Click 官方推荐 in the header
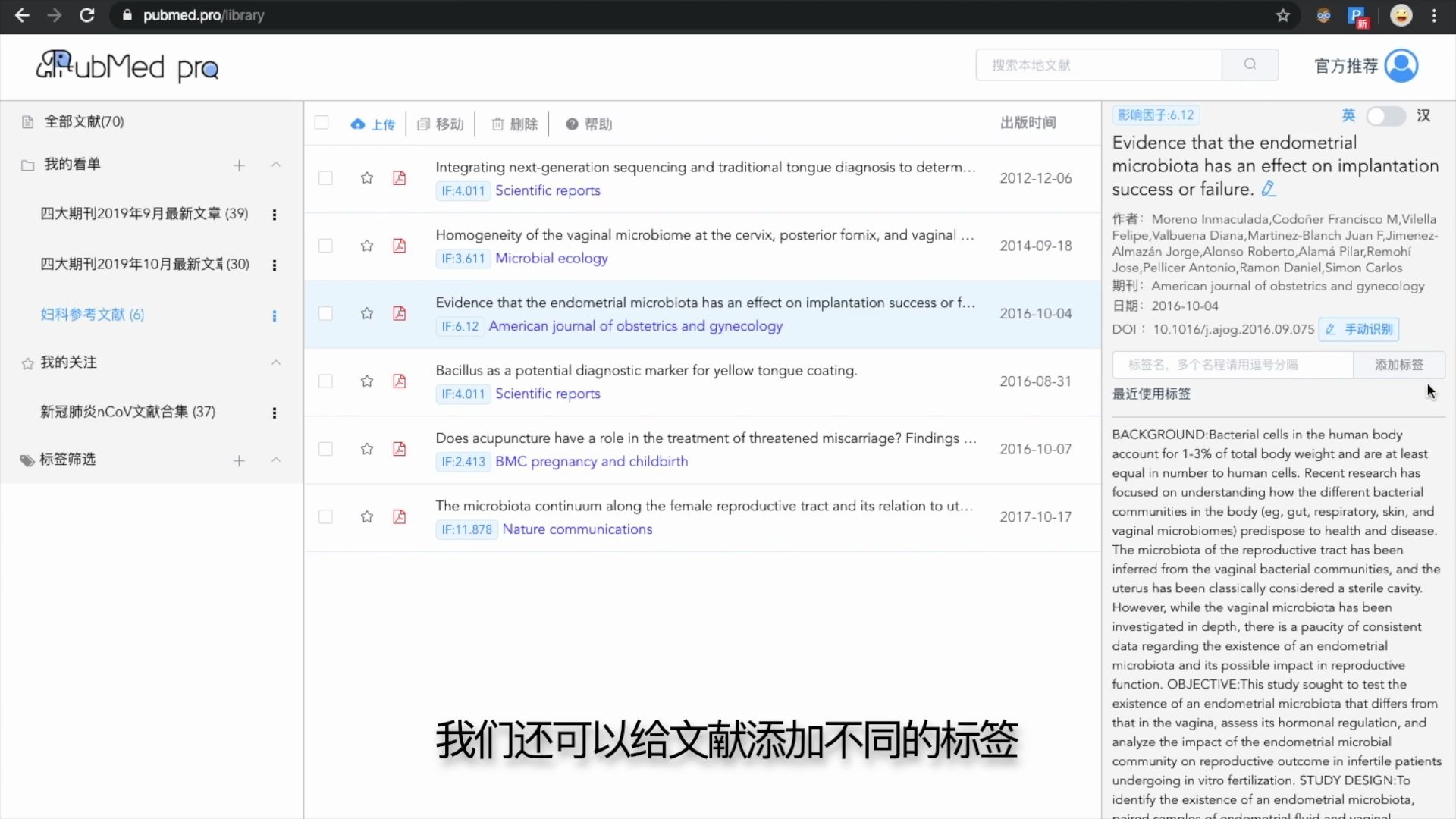1456x819 pixels. click(x=1346, y=66)
